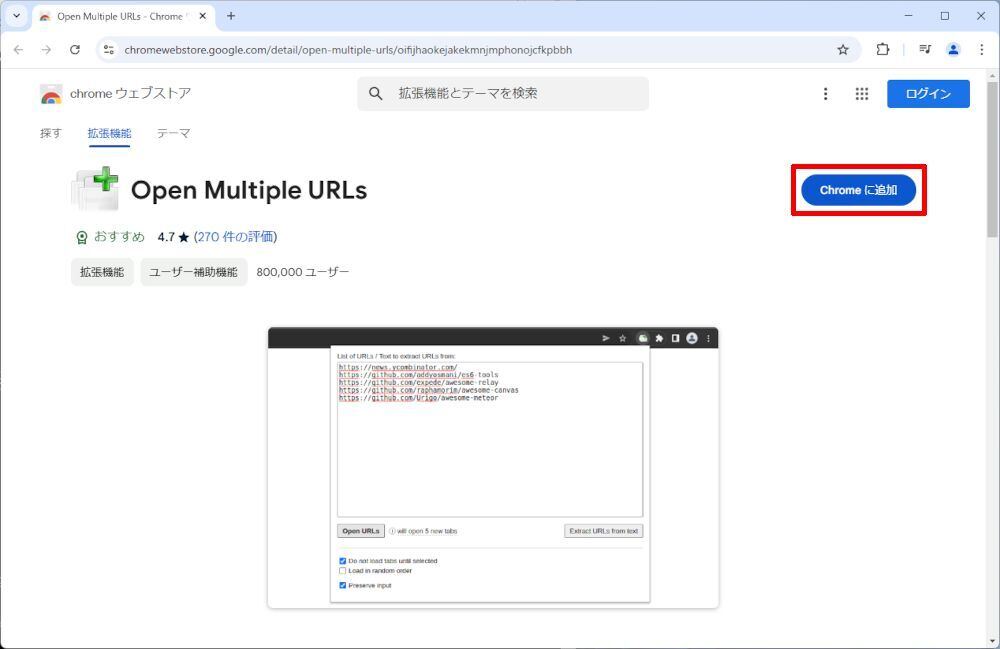Click the Open Multiple URLs extension icon

pyautogui.click(x=95, y=189)
